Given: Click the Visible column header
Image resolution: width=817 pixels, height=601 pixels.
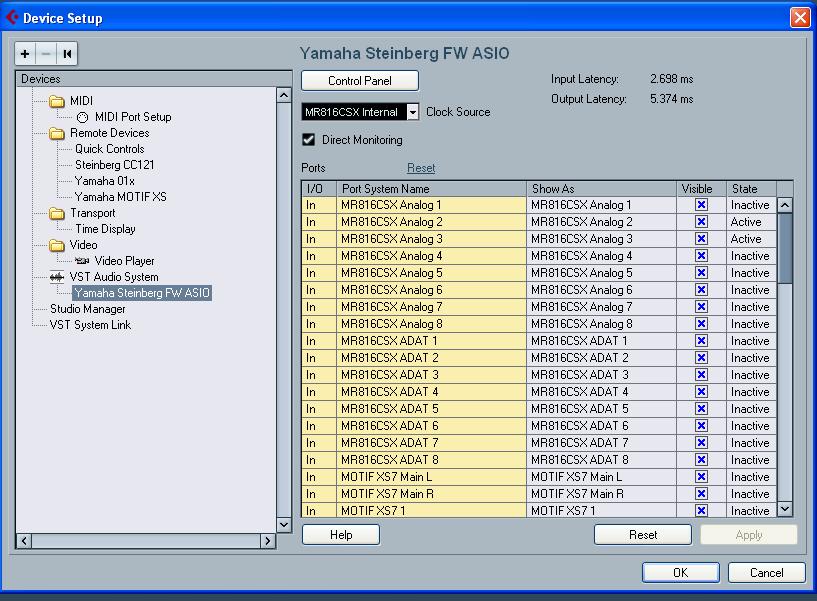Looking at the screenshot, I should (x=701, y=189).
